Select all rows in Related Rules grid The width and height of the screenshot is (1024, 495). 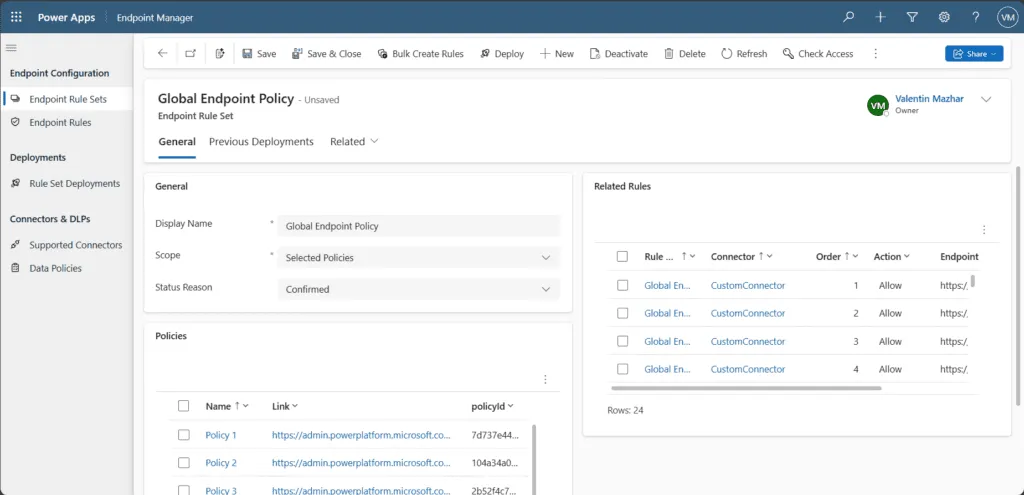point(622,257)
